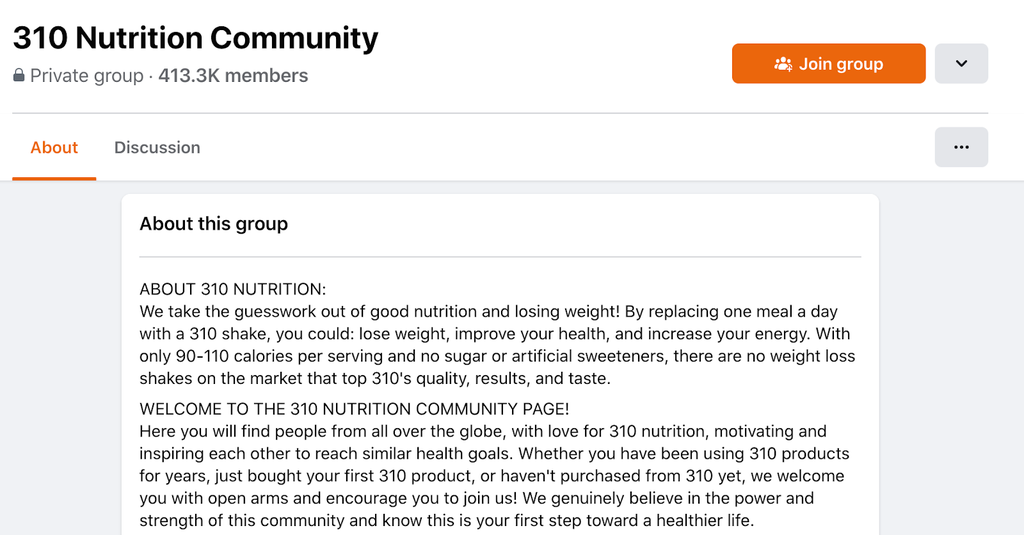Click the WELCOME TO THE 310 NUTRITION COMMUNITY PAGE line
This screenshot has height=535, width=1024.
pyautogui.click(x=354, y=409)
